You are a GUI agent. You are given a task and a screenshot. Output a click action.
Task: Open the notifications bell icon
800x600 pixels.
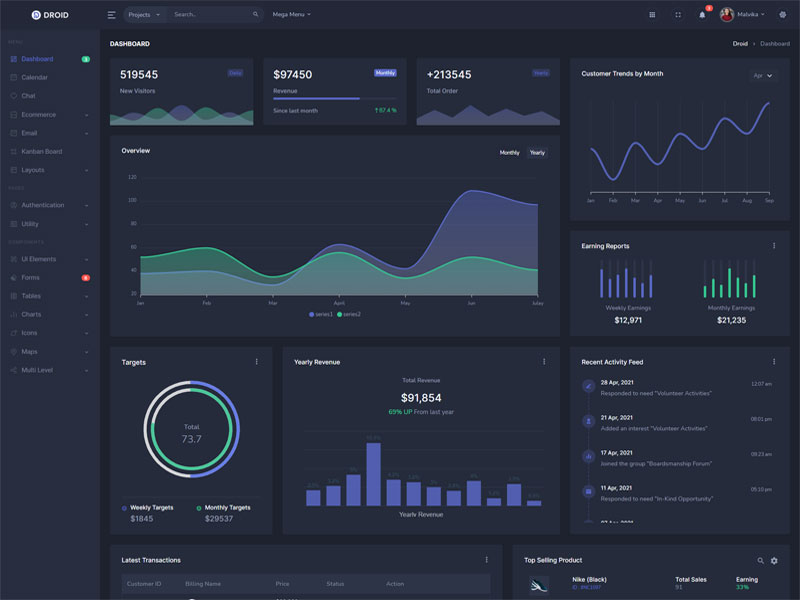[702, 15]
